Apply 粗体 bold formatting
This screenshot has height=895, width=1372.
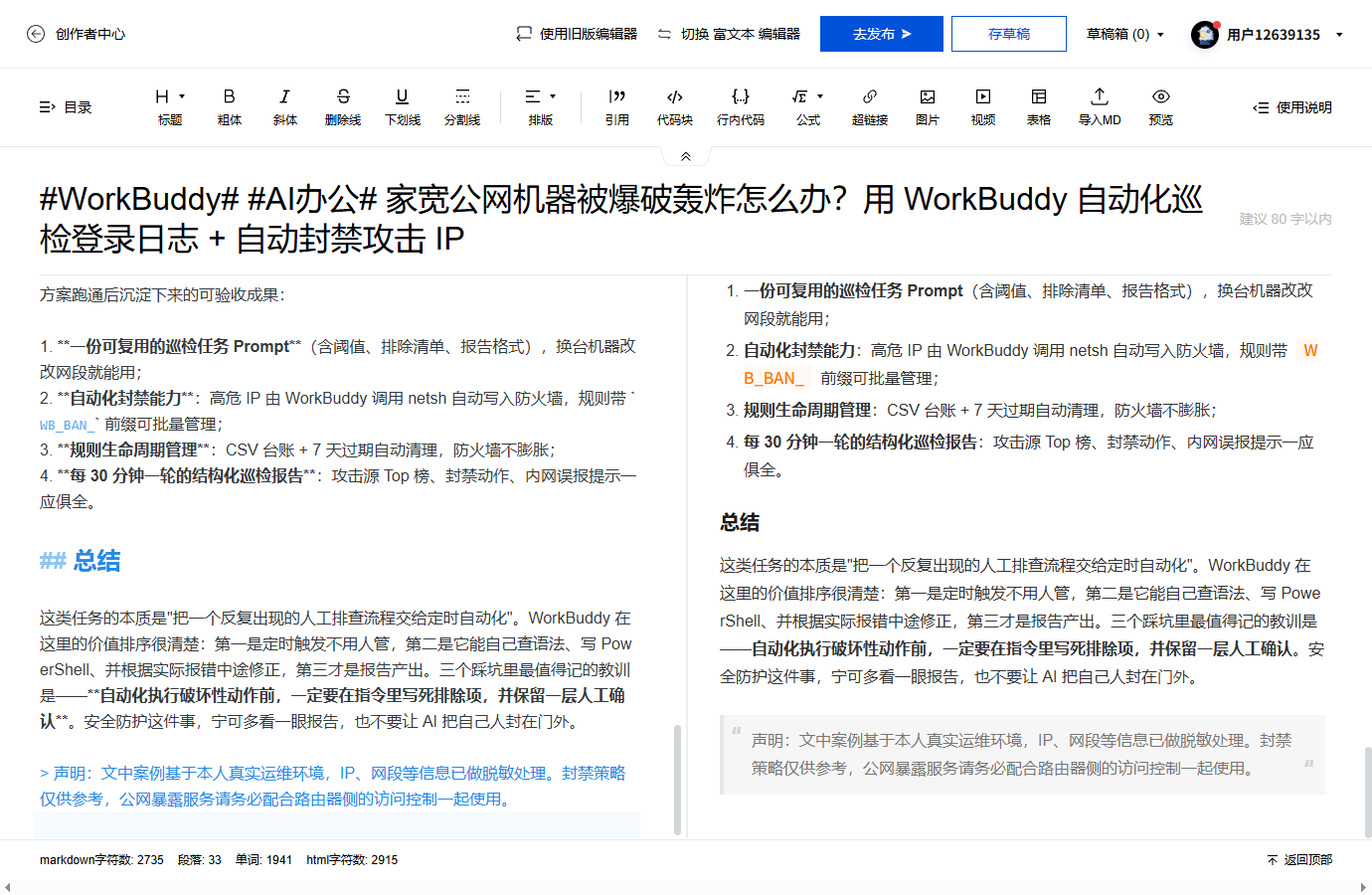point(230,107)
